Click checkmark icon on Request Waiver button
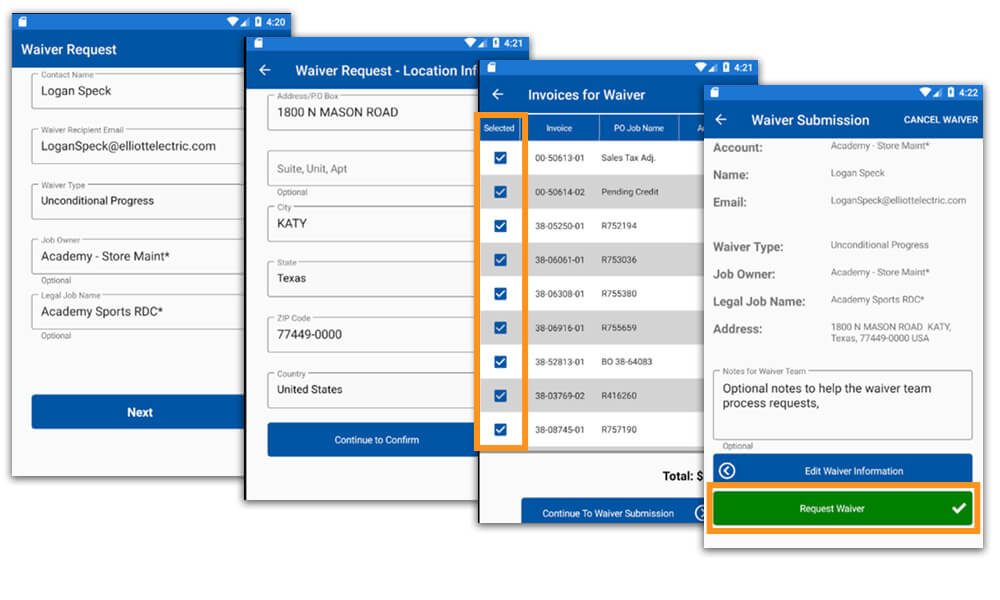Image resolution: width=1000 pixels, height=600 pixels. click(x=959, y=509)
